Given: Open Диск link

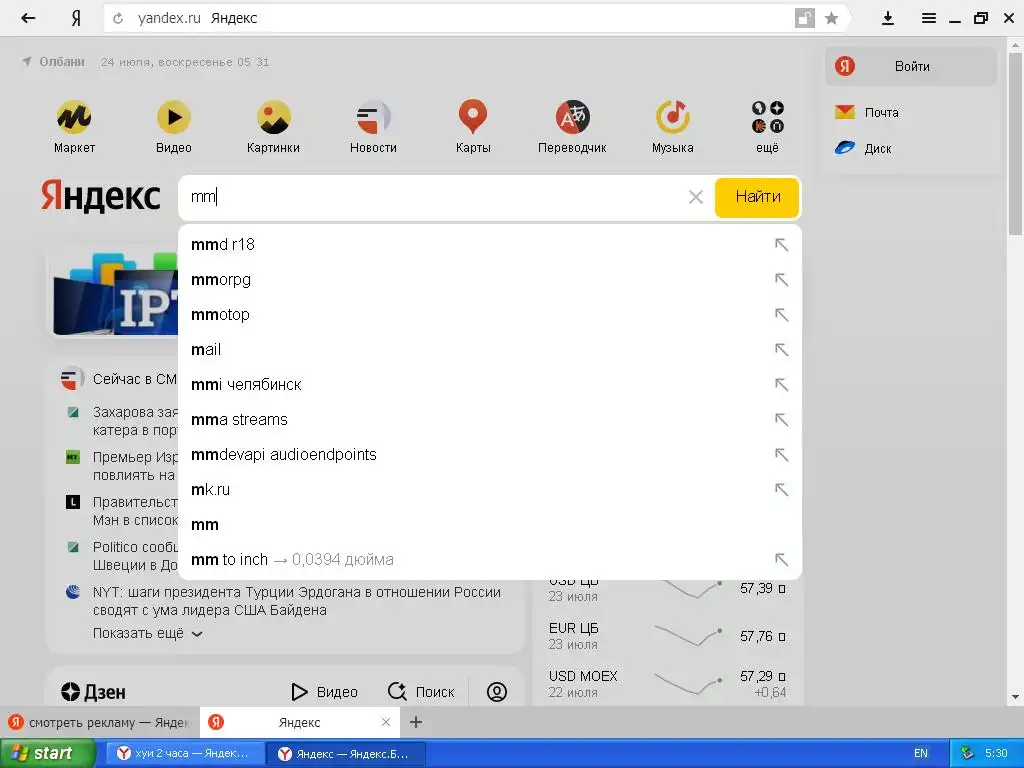Looking at the screenshot, I should click(863, 148).
